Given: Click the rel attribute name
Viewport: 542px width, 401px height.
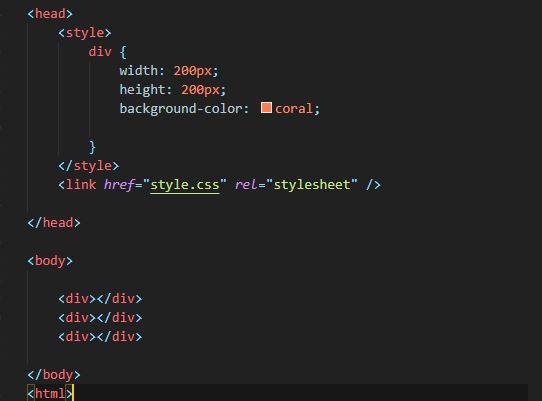Looking at the screenshot, I should 246,185.
